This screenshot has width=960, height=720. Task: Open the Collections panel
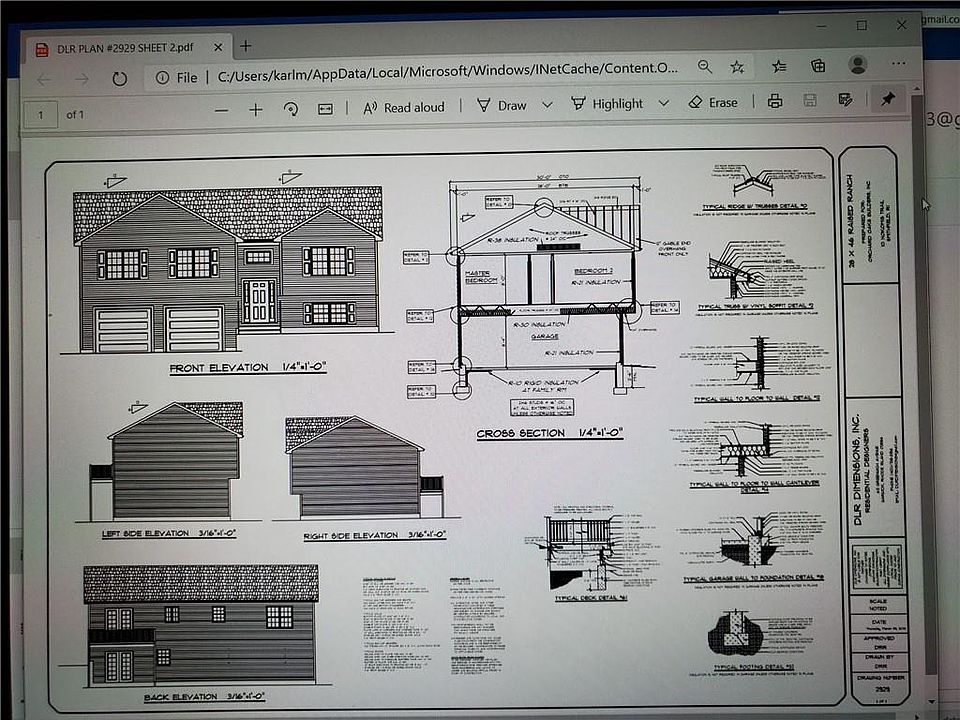[x=818, y=66]
